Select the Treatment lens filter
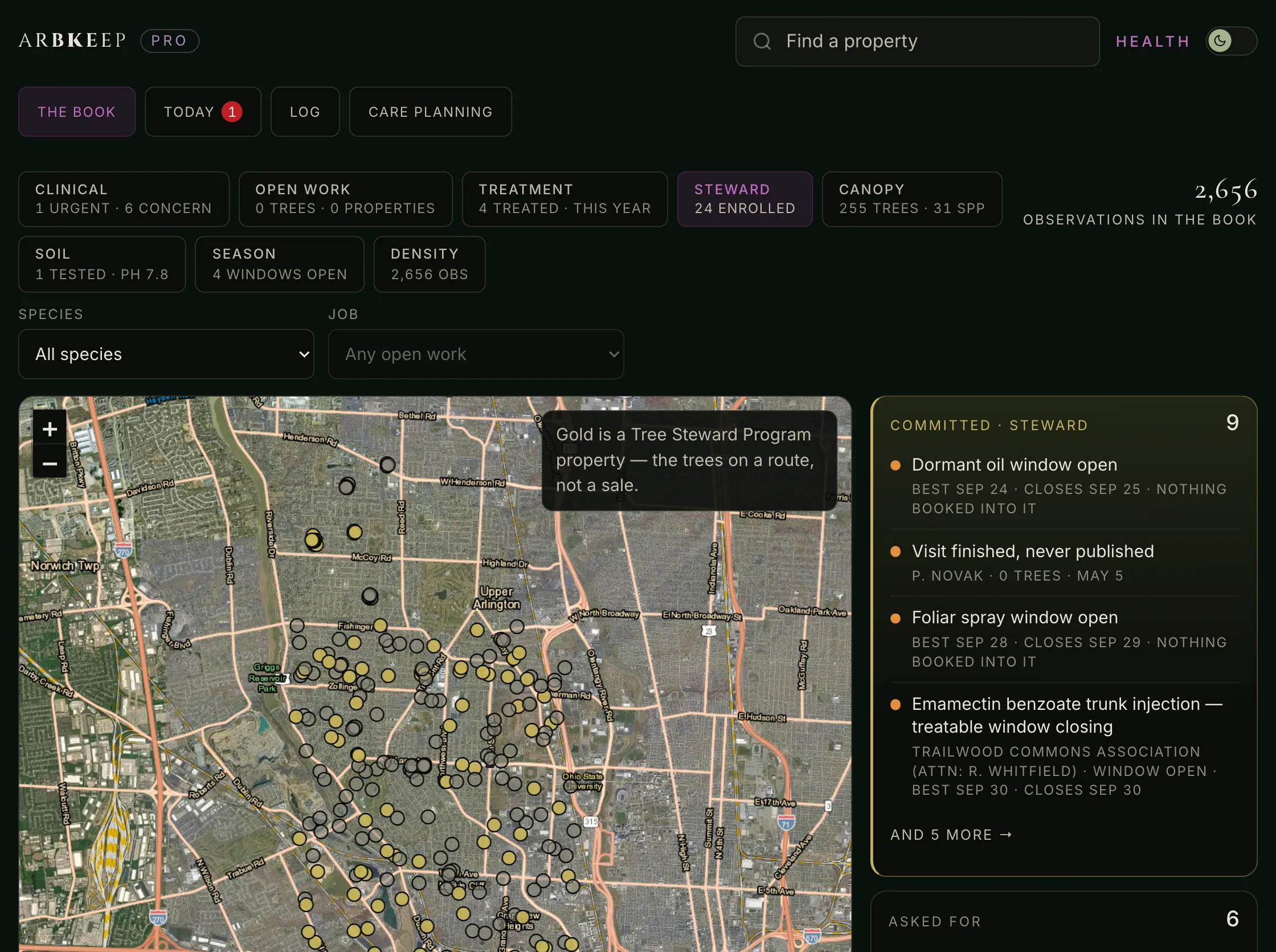The image size is (1276, 952). tap(565, 199)
